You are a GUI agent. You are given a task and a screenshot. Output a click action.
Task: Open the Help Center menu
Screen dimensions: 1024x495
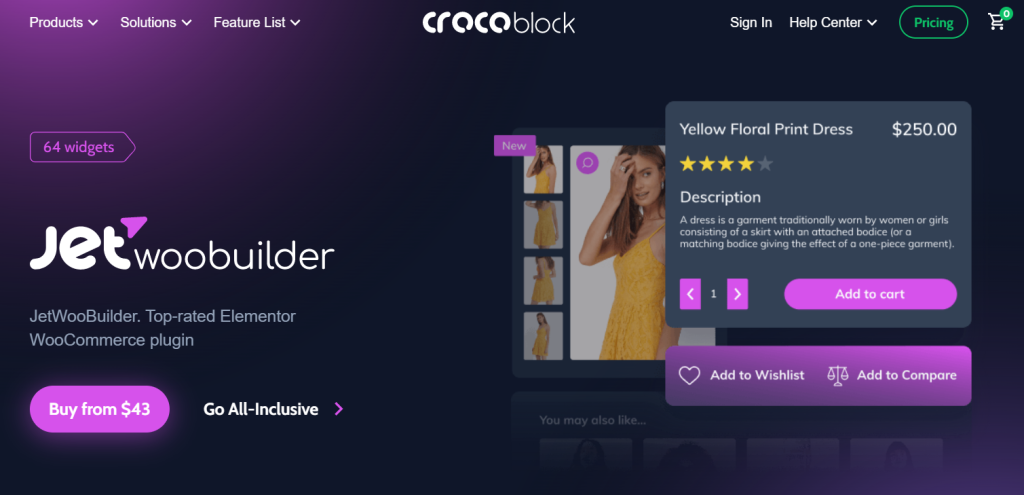click(x=833, y=22)
